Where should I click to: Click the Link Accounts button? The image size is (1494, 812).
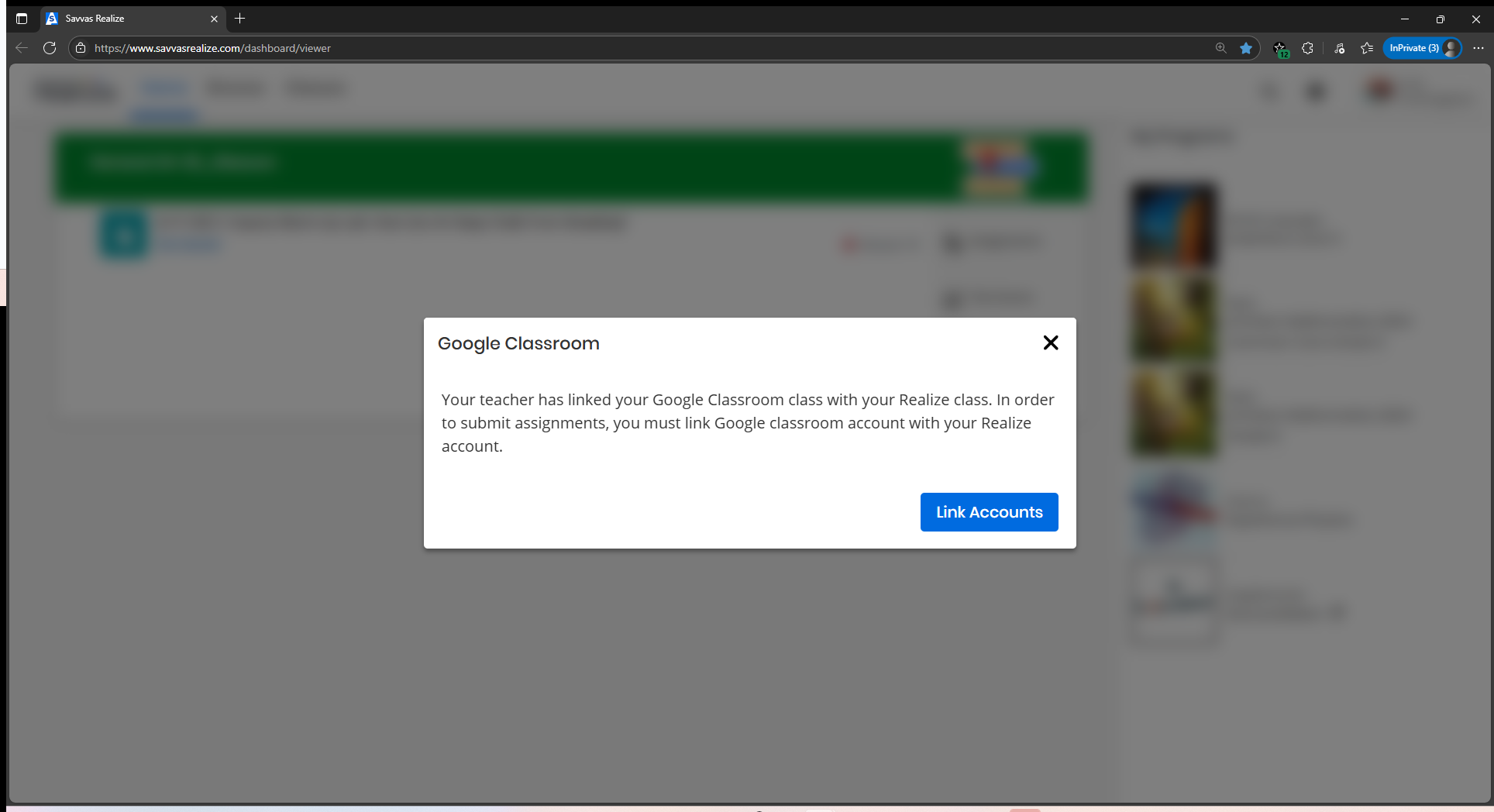989,512
